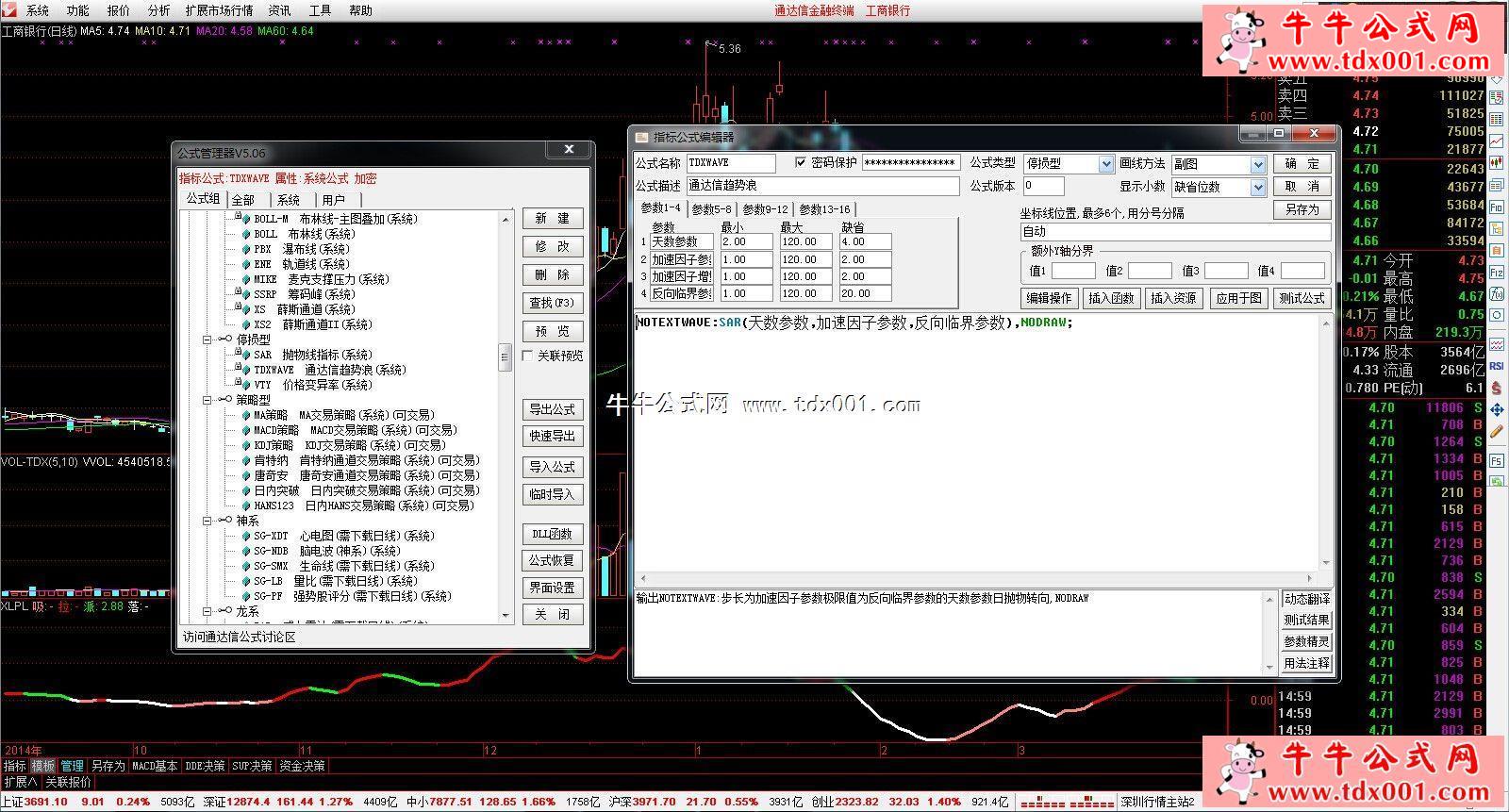1509x812 pixels.
Task: Click the diamond icon beside SG-XDT formula
Action: pyautogui.click(x=246, y=536)
